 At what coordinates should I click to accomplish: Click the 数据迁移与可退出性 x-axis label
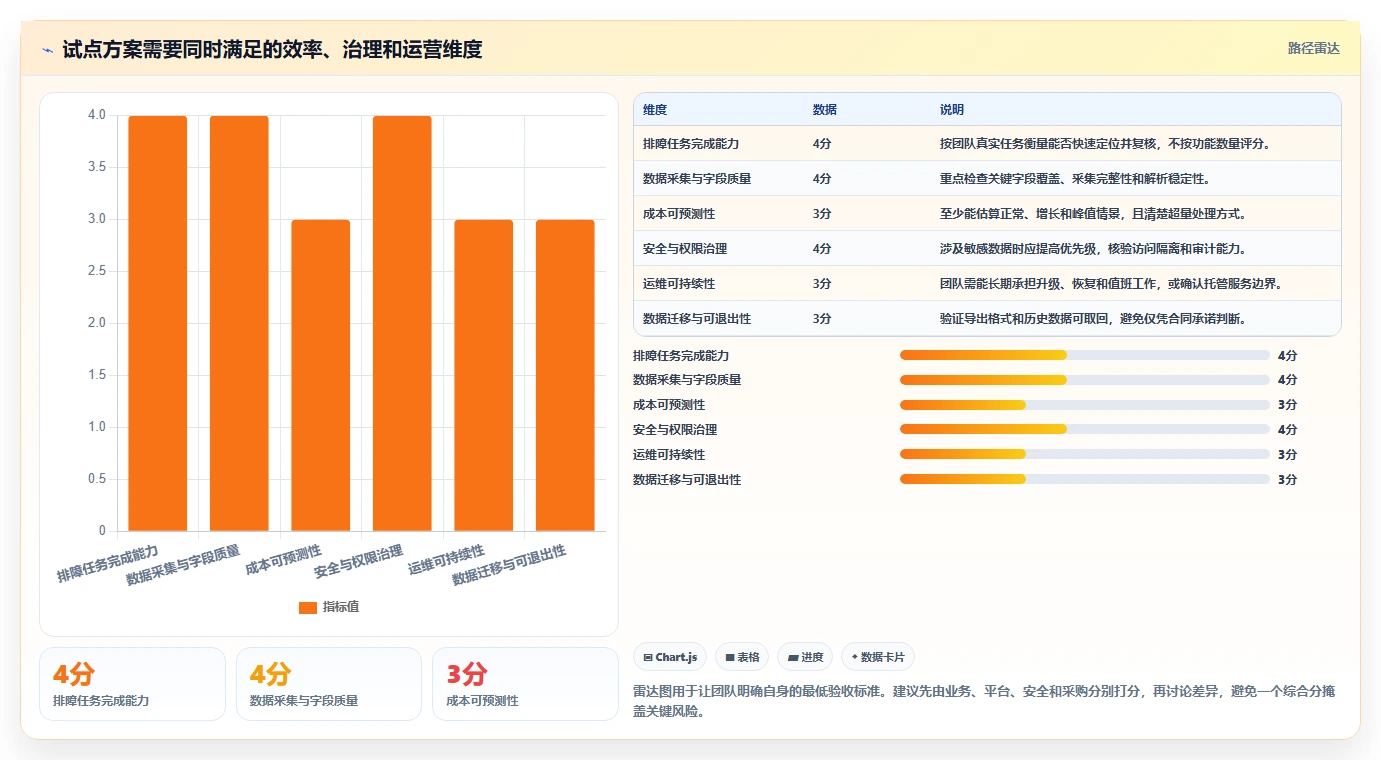tap(509, 565)
